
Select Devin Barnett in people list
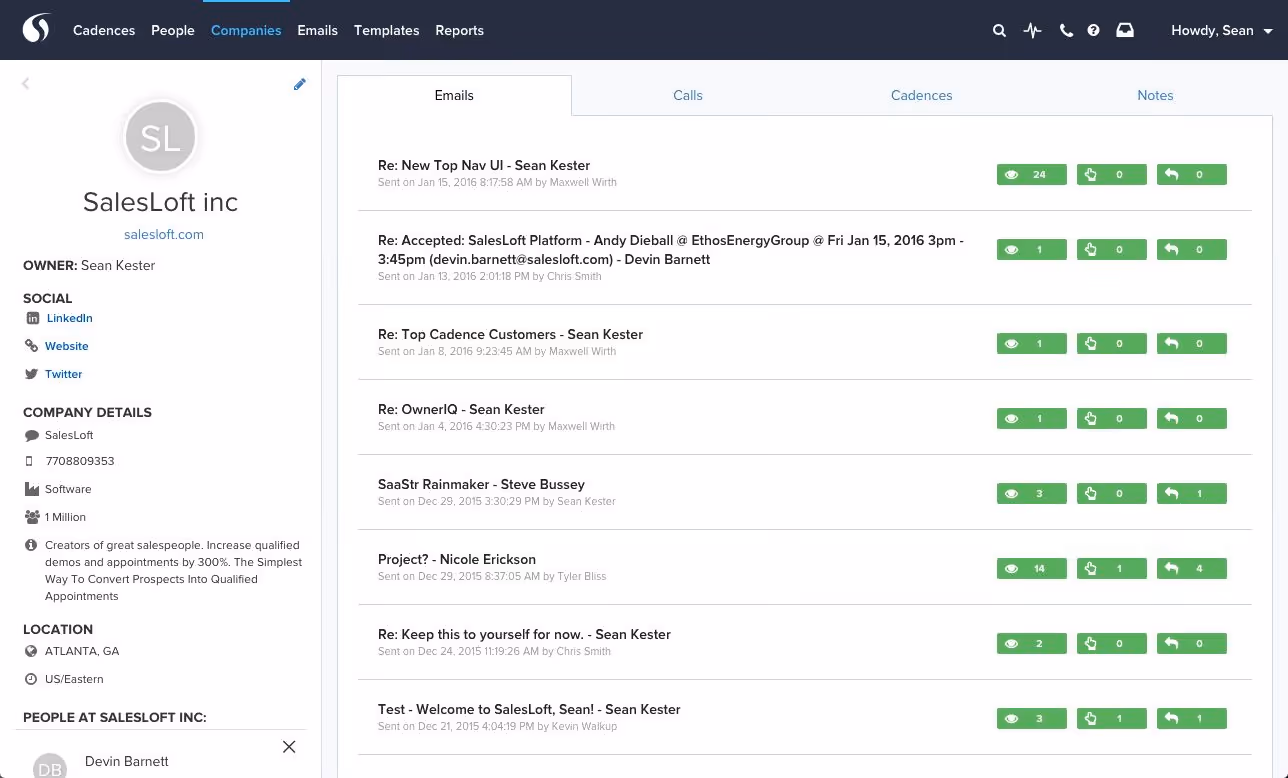point(127,761)
